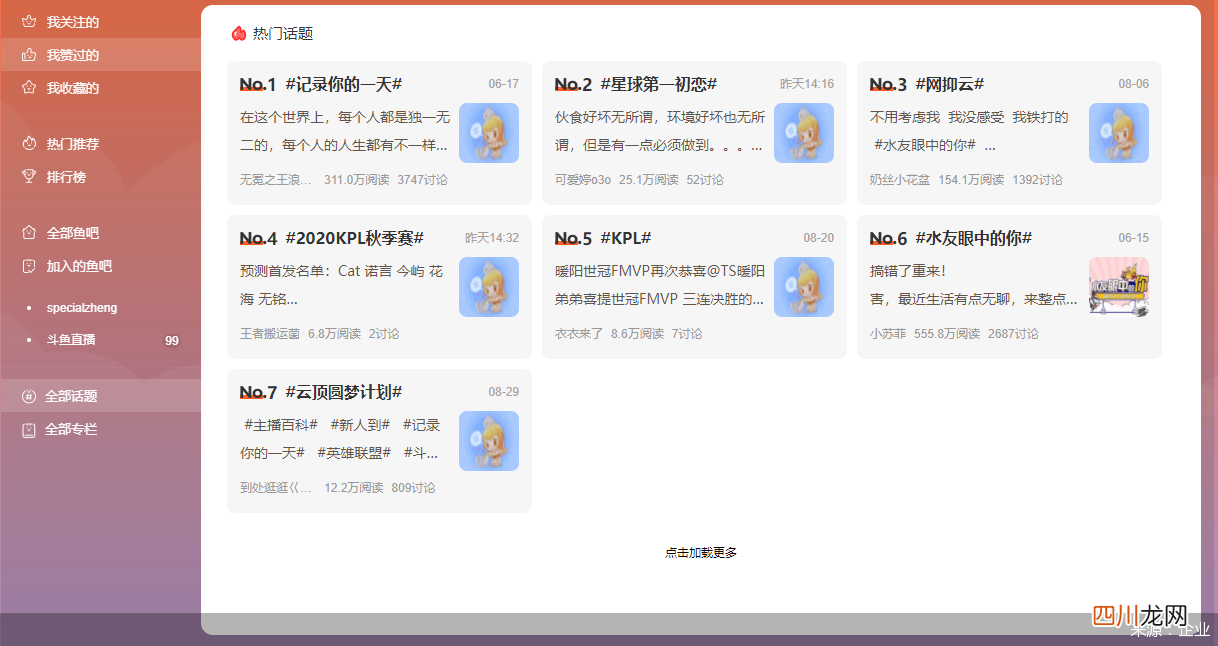This screenshot has height=646, width=1218.
Task: Click author 奶丝小花盆
Action: tap(900, 180)
